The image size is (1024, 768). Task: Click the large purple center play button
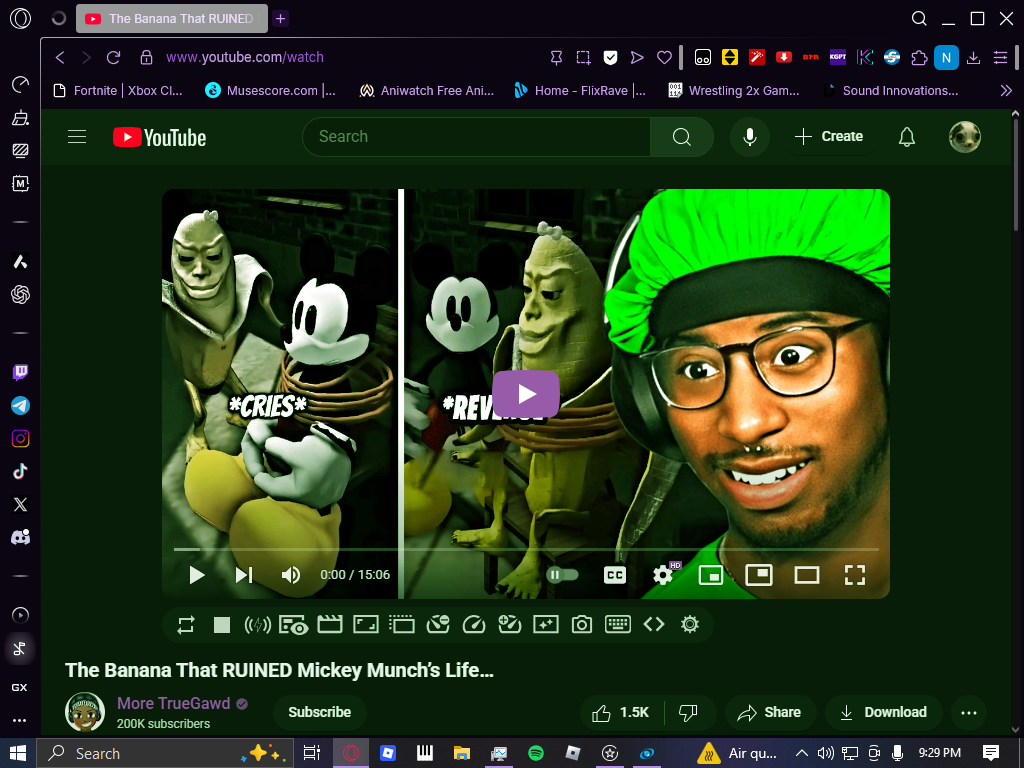(526, 394)
